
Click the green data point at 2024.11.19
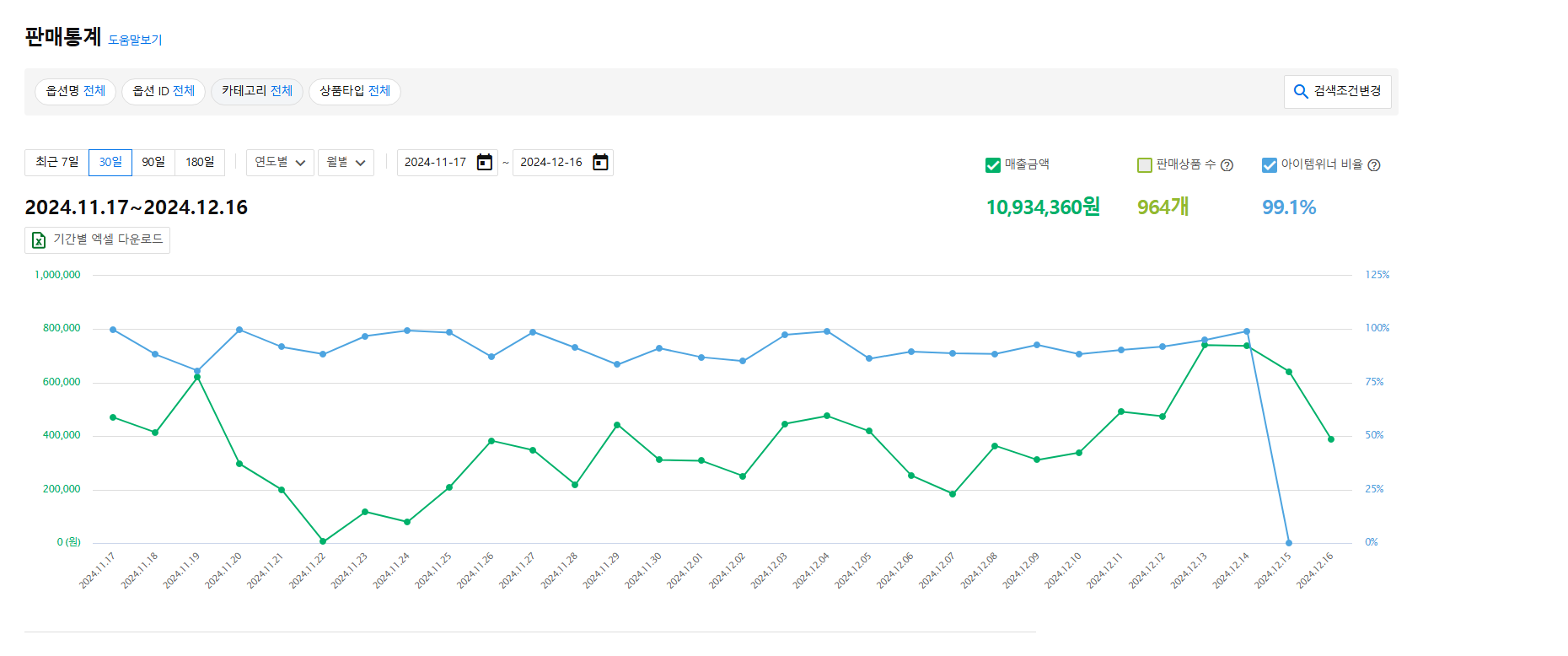197,377
